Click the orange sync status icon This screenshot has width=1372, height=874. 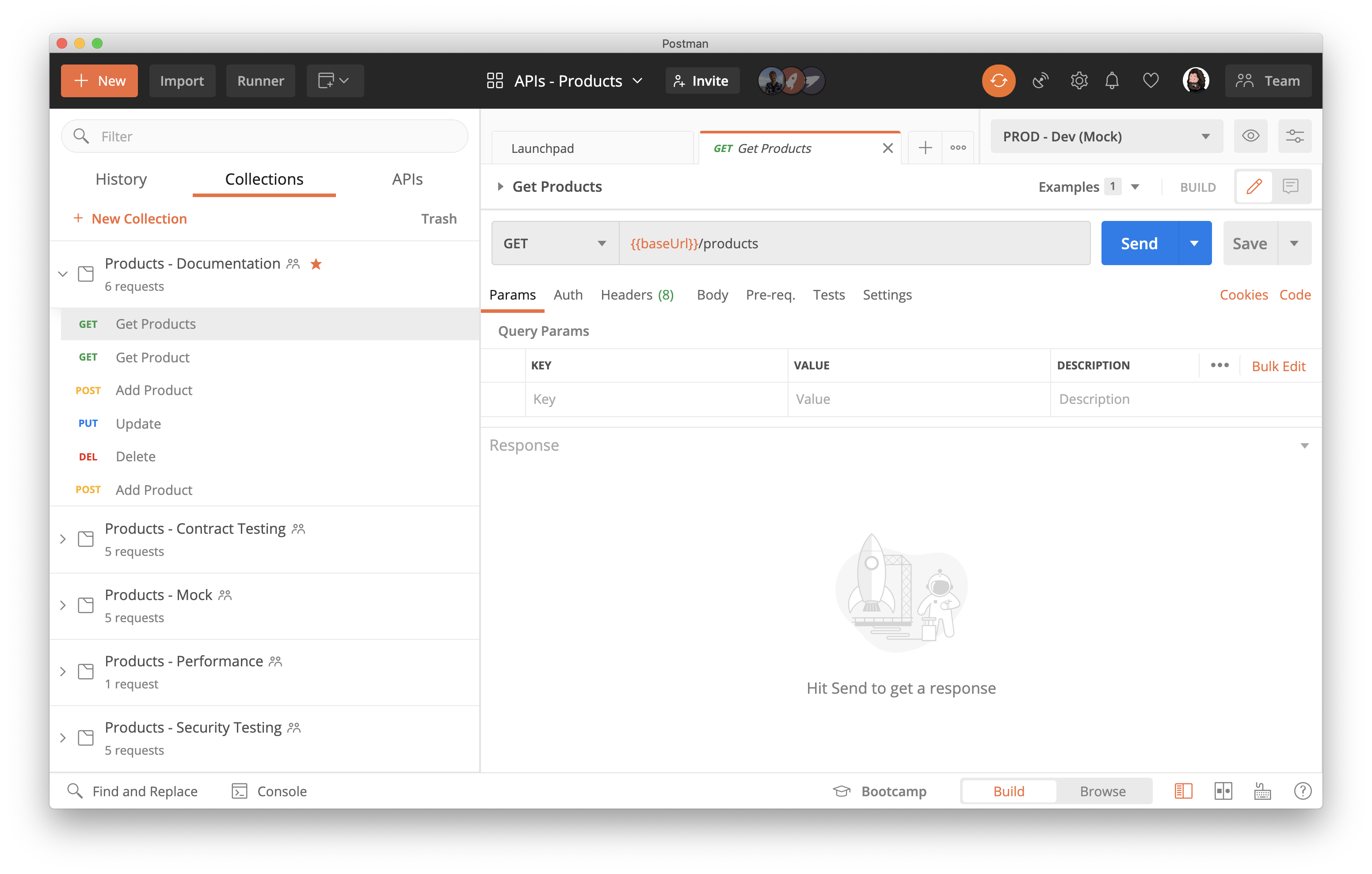pos(998,81)
